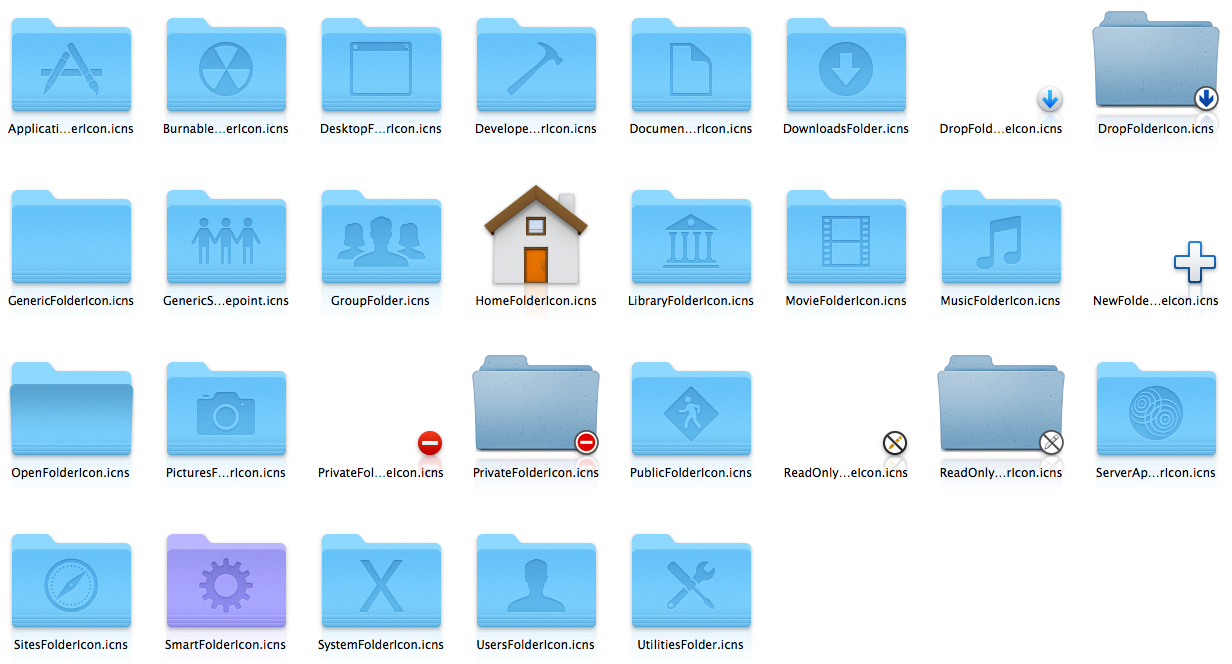Click the Users folder icon with person silhouette
The width and height of the screenshot is (1232, 664).
click(x=536, y=581)
